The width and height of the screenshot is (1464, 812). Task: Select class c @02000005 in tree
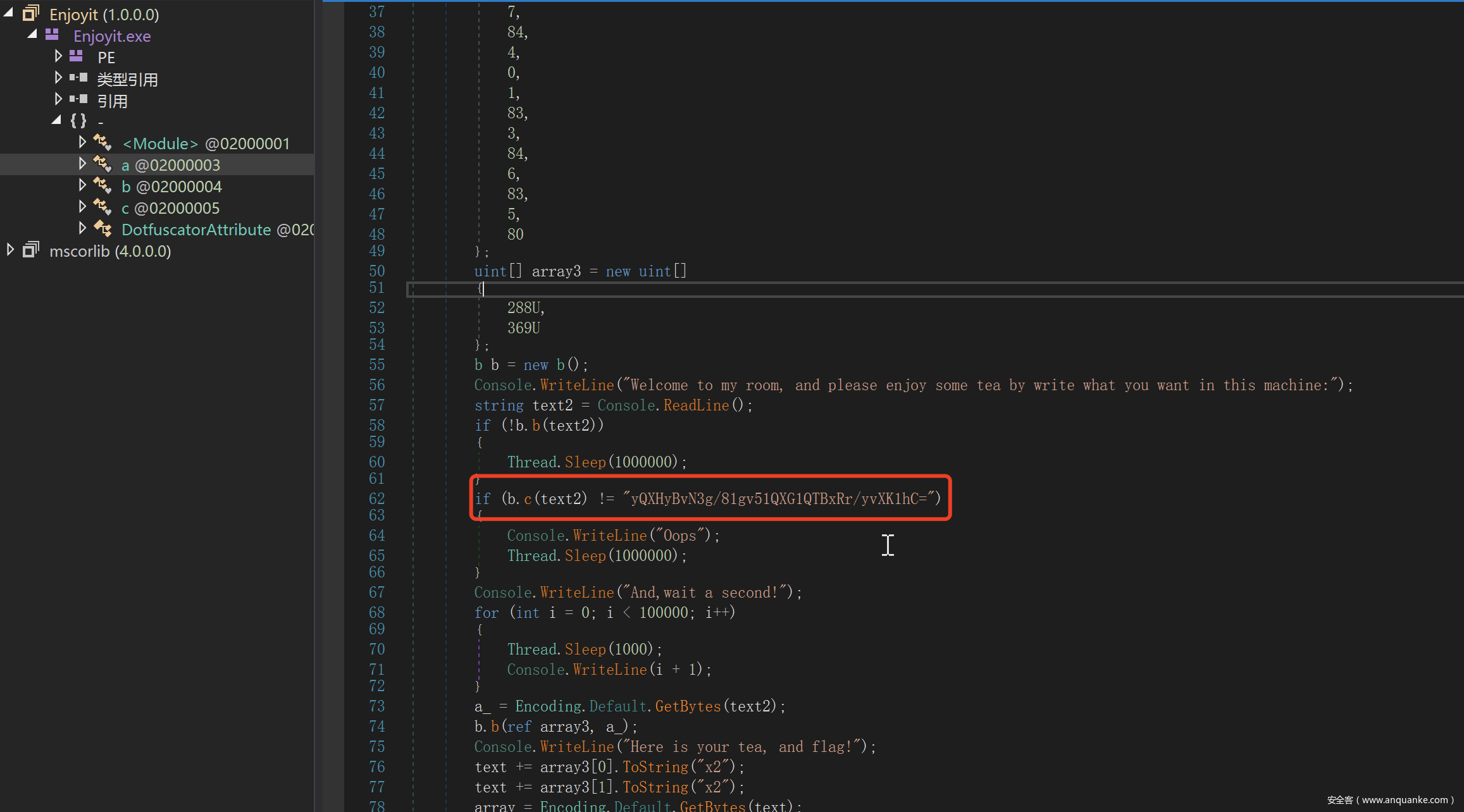point(171,208)
